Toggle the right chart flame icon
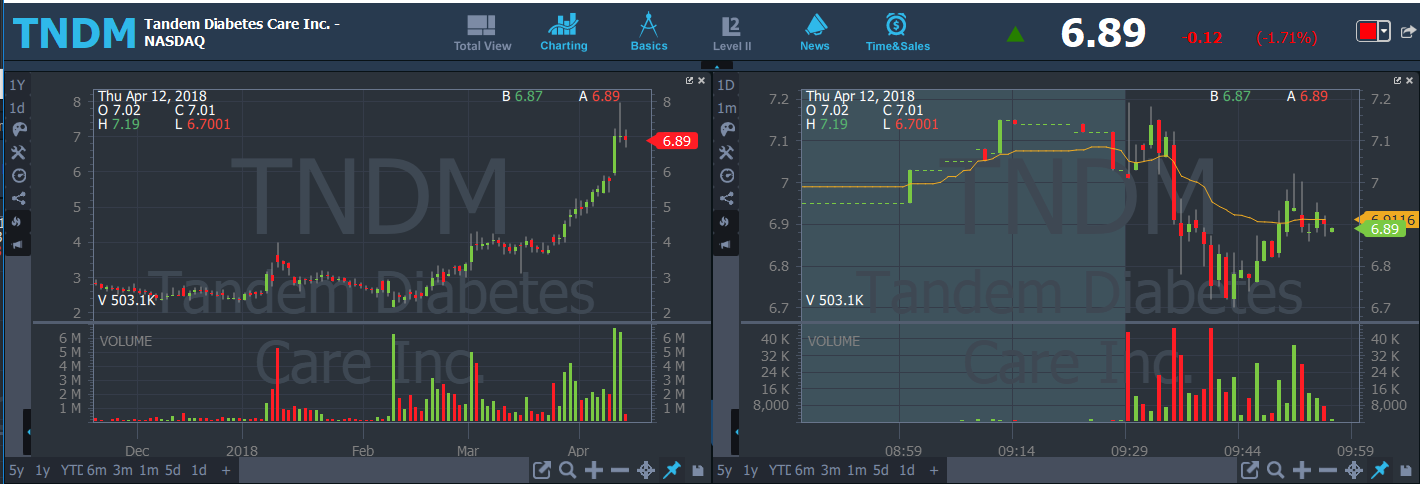 coord(727,221)
